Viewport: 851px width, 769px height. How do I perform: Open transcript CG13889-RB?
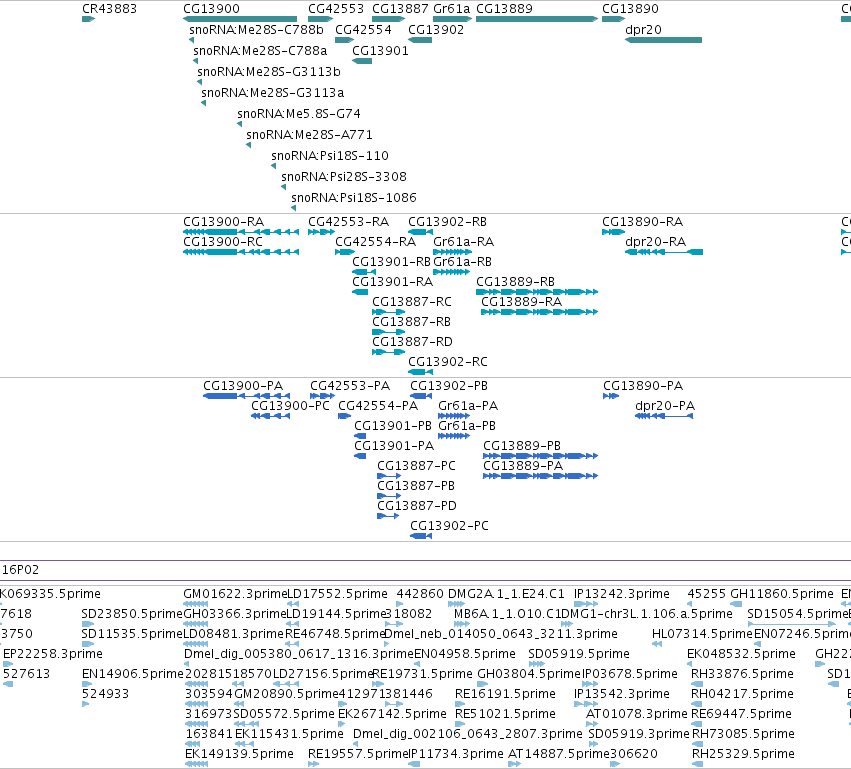click(x=537, y=292)
